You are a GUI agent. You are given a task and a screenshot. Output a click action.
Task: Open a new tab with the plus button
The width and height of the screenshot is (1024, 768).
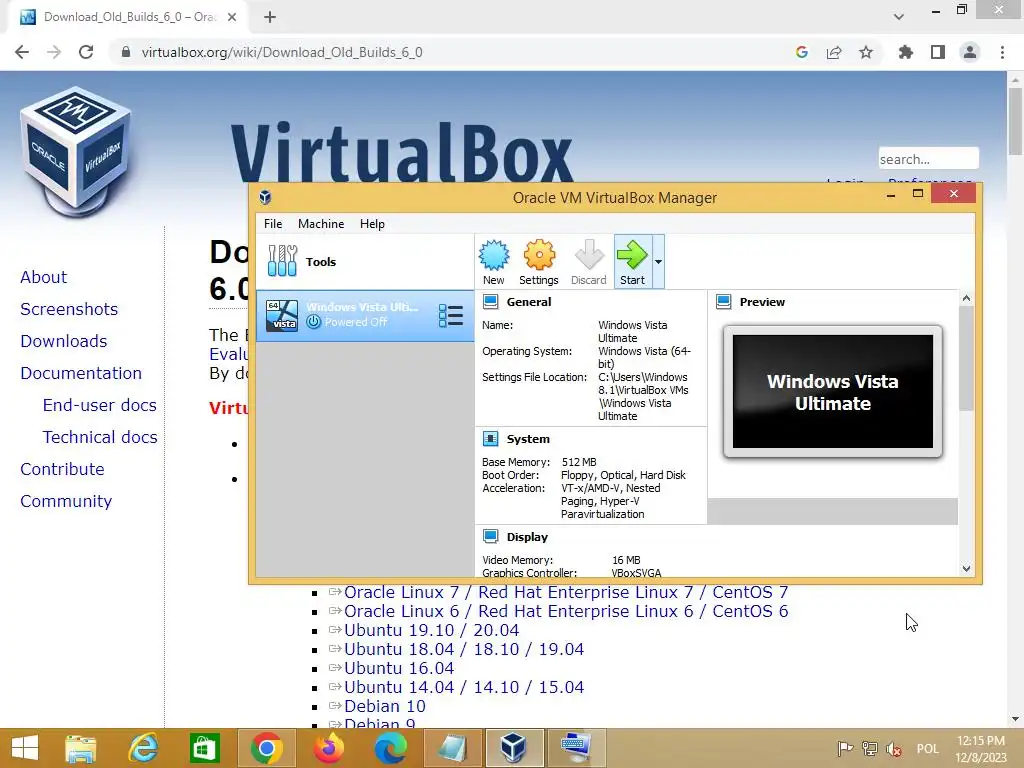[x=270, y=17]
